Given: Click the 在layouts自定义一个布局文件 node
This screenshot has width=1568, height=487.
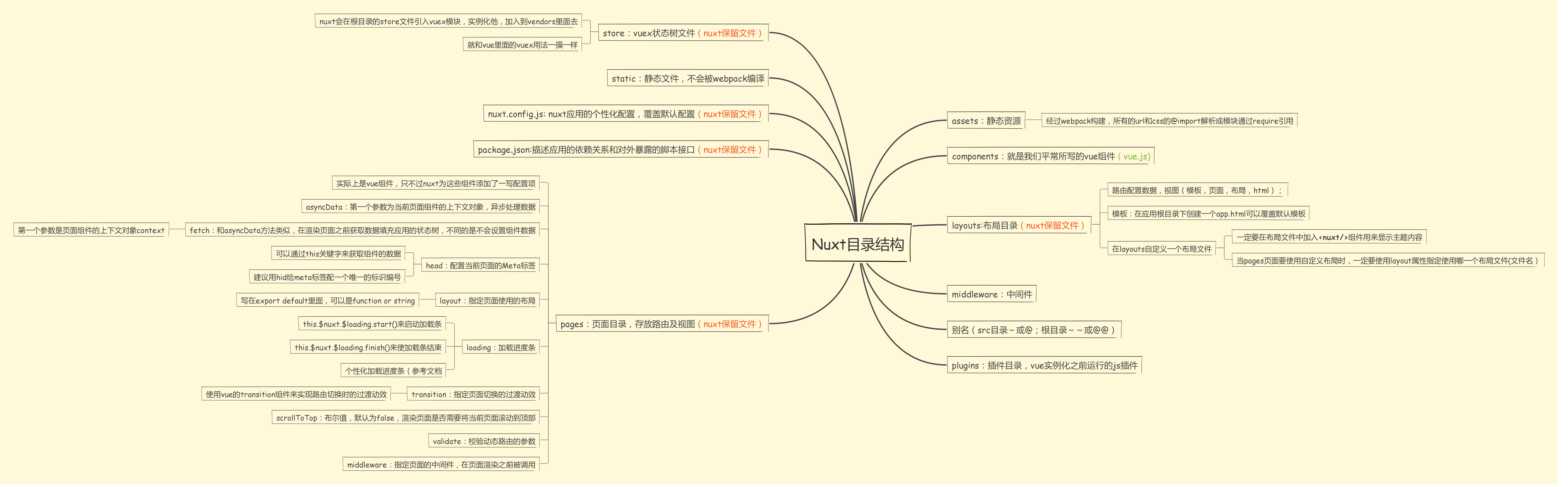Looking at the screenshot, I should point(1161,248).
